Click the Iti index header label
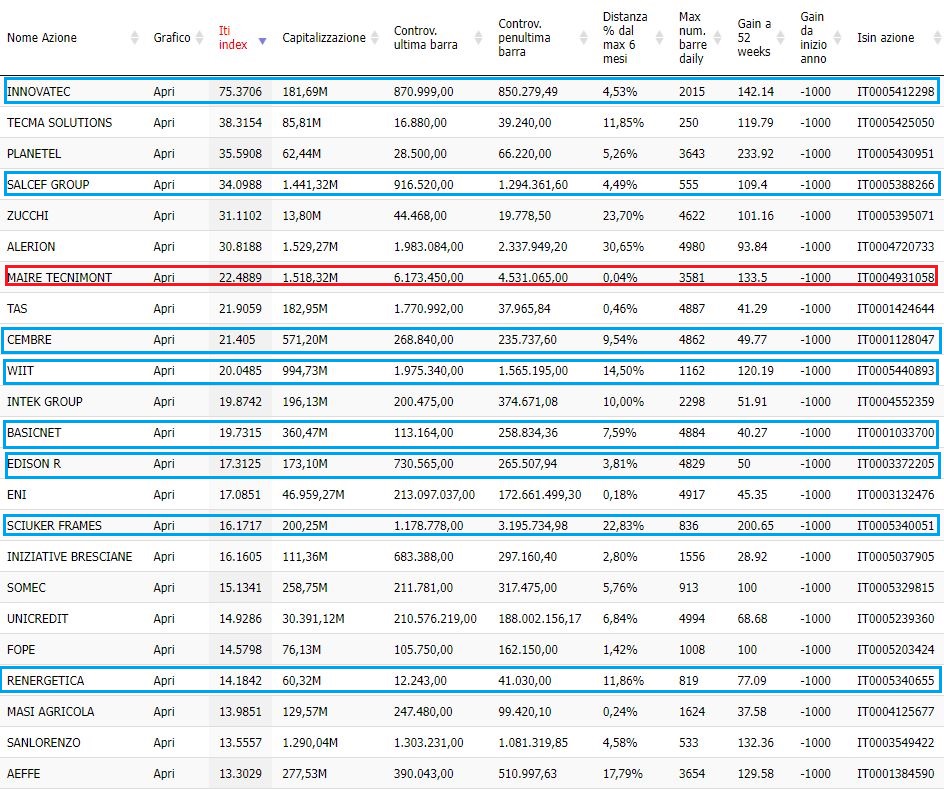Viewport: 944px width, 789px height. point(233,38)
